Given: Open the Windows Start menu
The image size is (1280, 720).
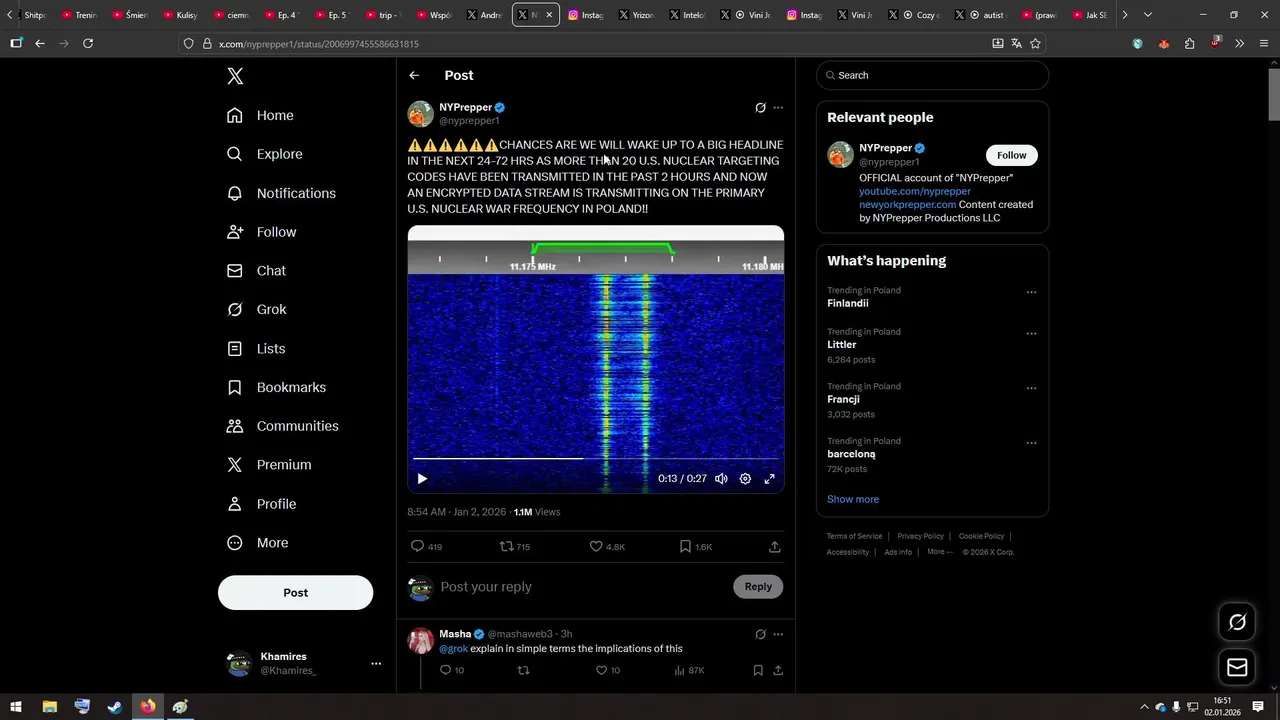Looking at the screenshot, I should [16, 707].
